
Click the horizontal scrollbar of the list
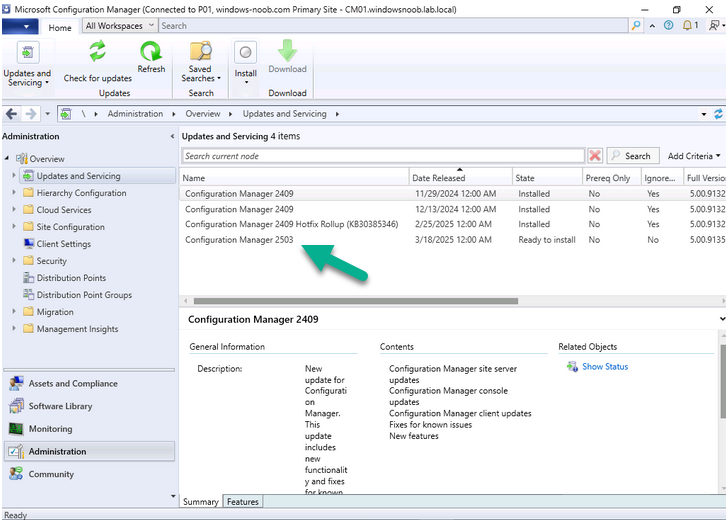click(x=356, y=301)
